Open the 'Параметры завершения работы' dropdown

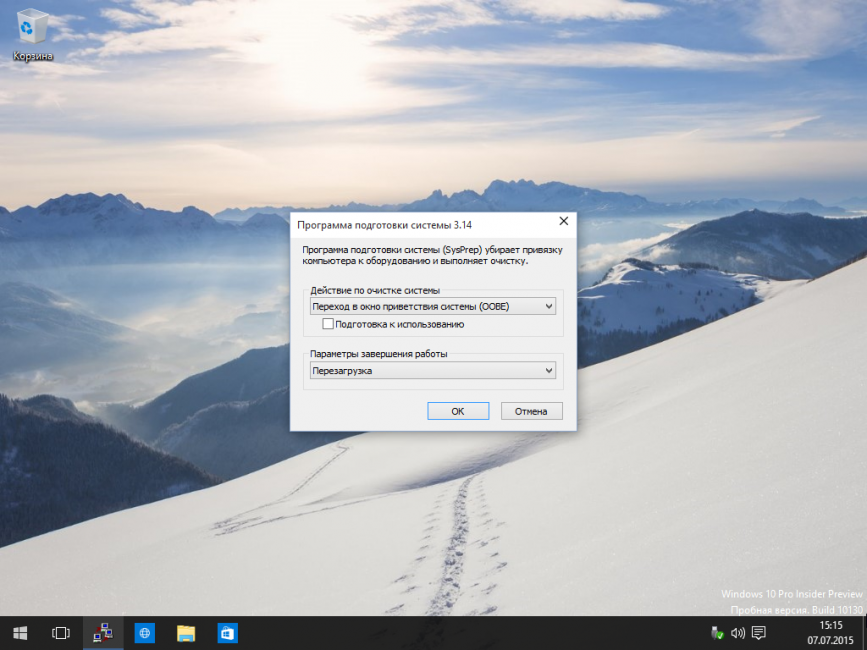point(433,371)
